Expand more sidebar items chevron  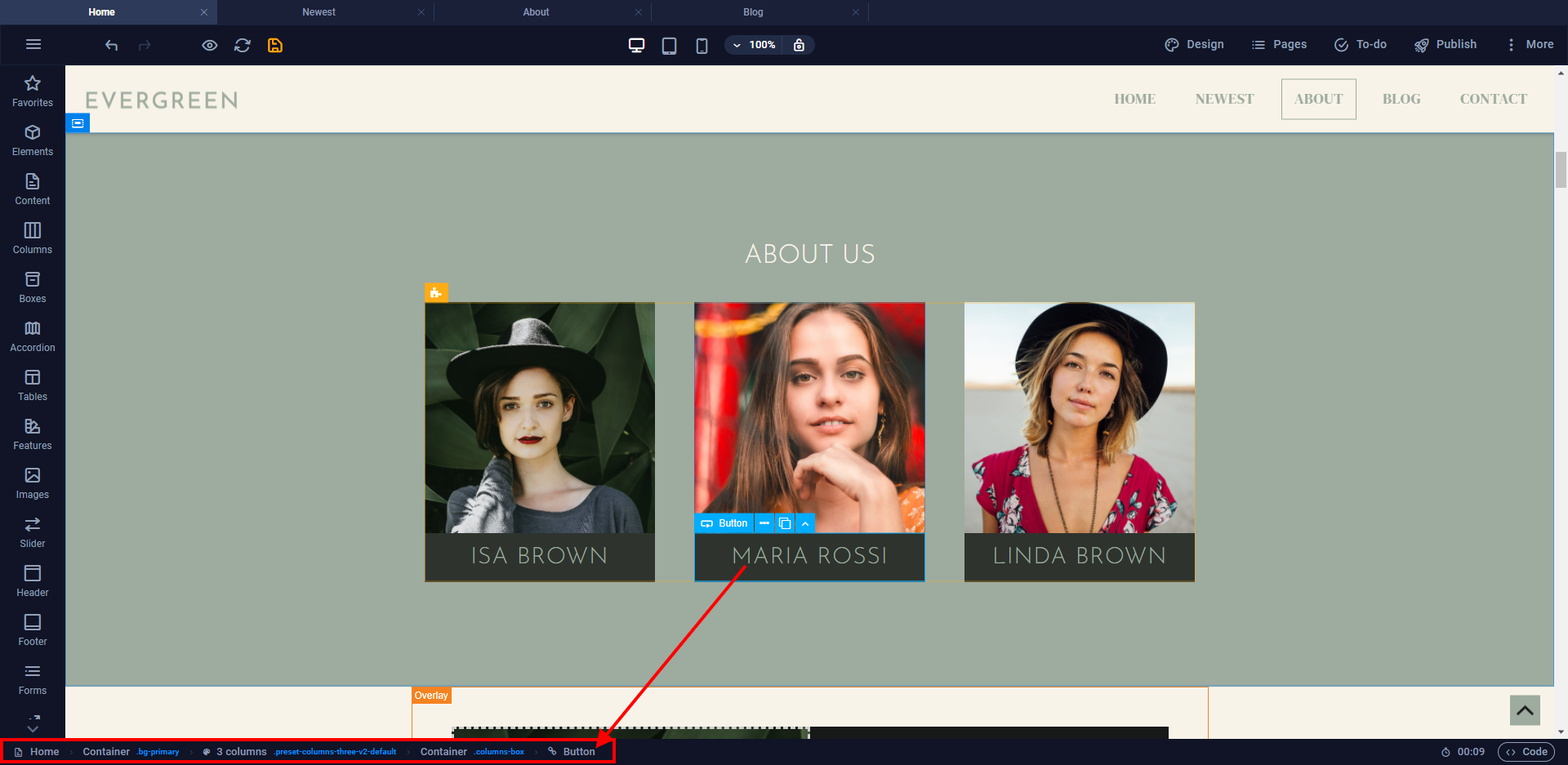point(33,725)
